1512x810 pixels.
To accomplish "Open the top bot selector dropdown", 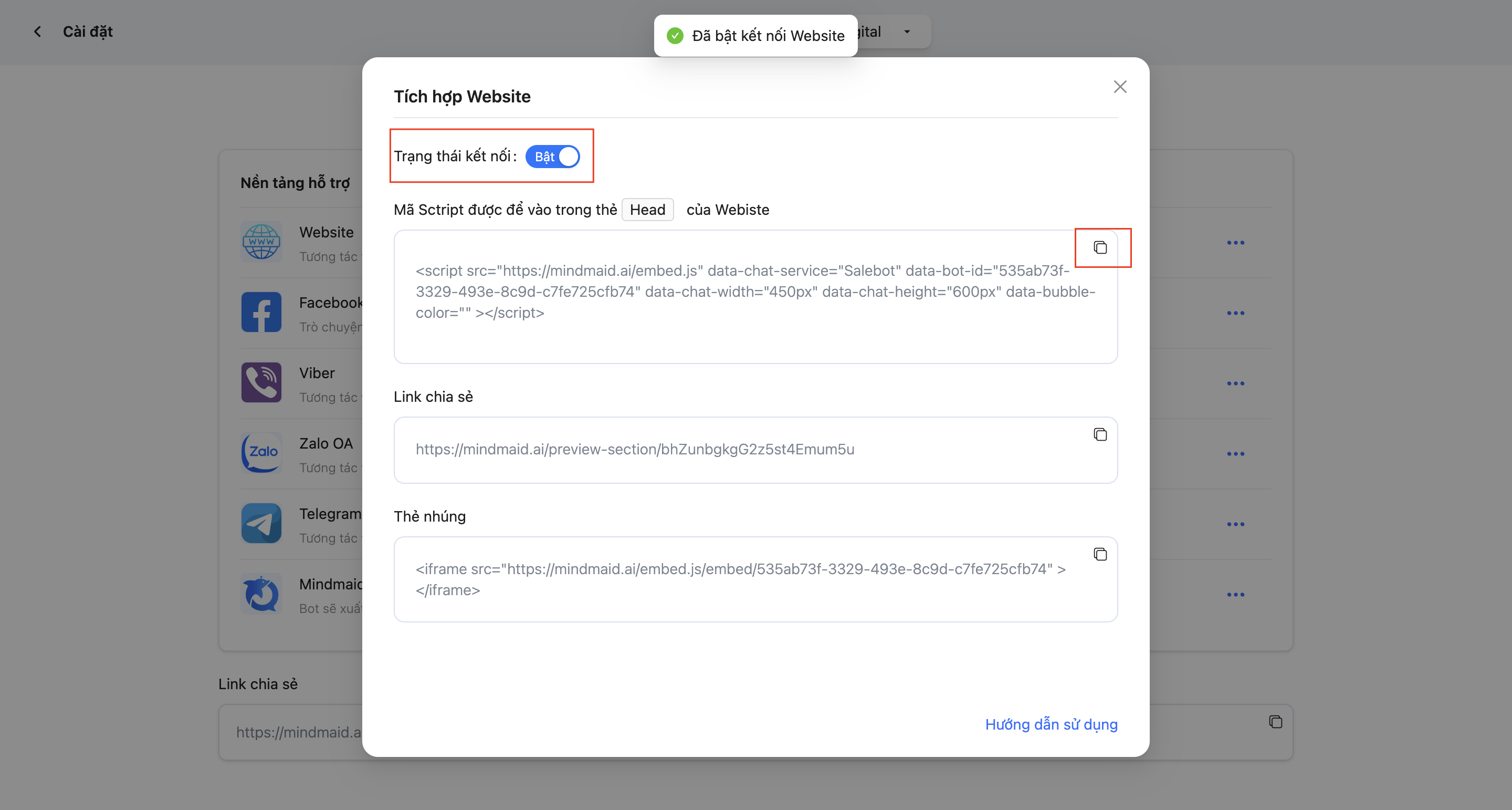I will click(x=907, y=32).
